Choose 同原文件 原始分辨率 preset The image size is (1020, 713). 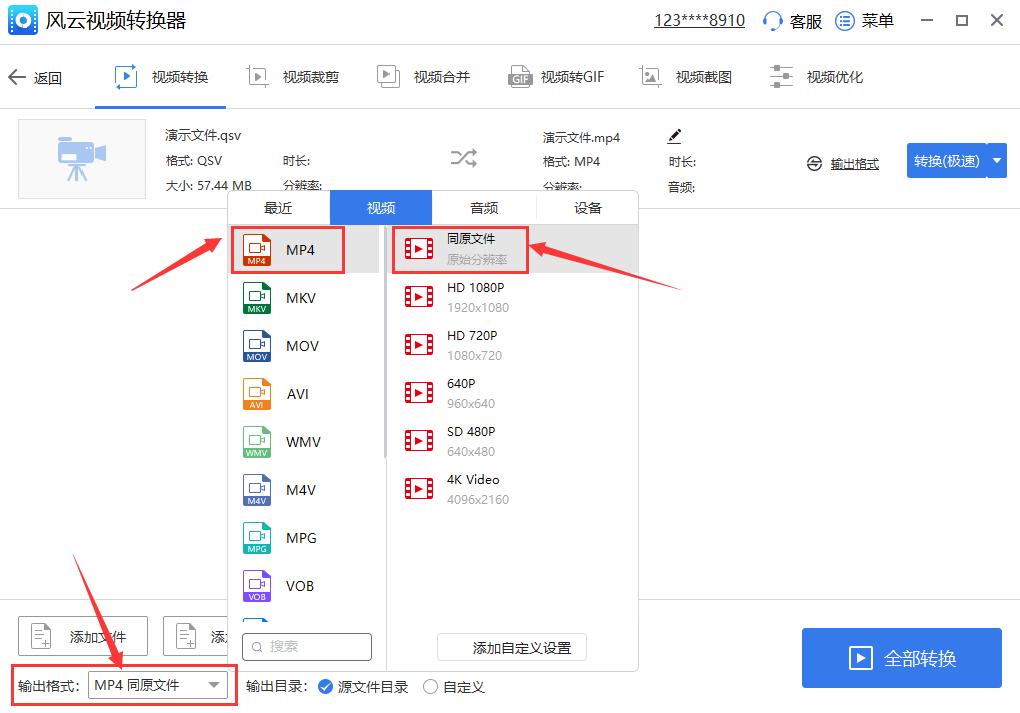(514, 249)
